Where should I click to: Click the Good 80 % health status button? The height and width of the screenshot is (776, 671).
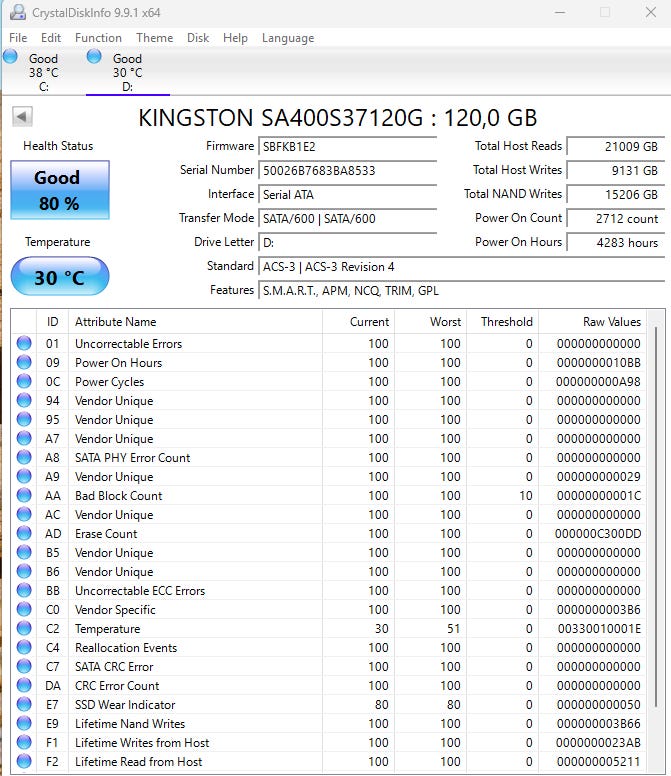tap(60, 190)
